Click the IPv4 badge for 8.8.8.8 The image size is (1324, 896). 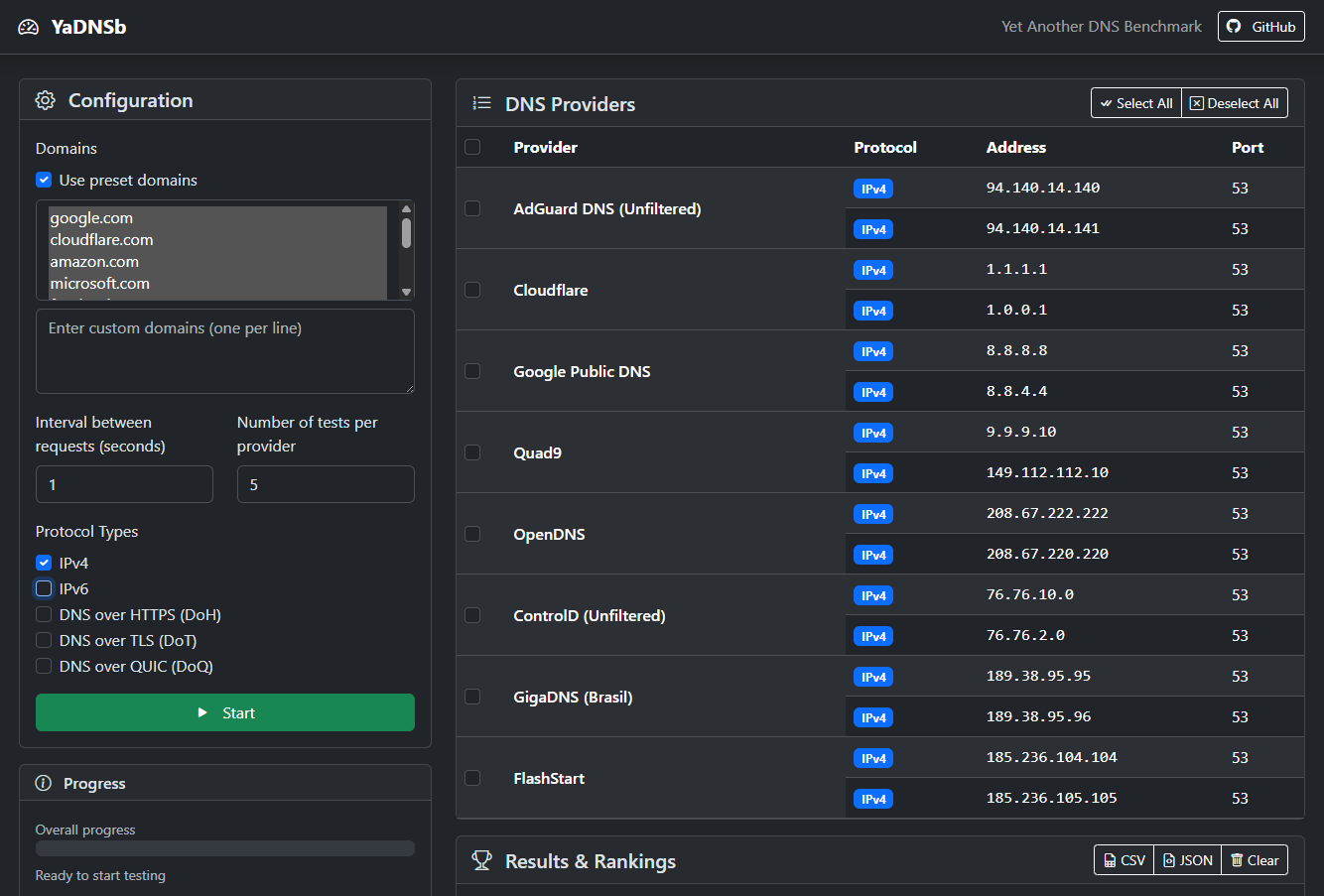(x=873, y=351)
